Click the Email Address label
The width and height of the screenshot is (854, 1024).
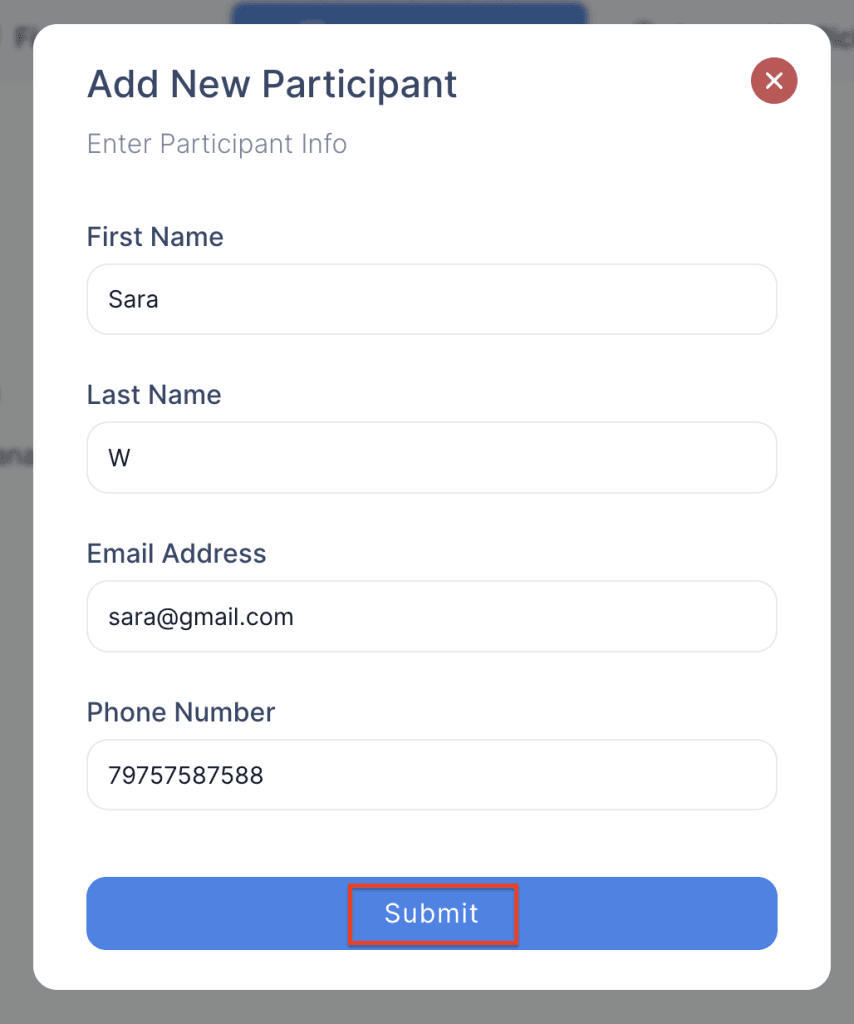pyautogui.click(x=177, y=554)
